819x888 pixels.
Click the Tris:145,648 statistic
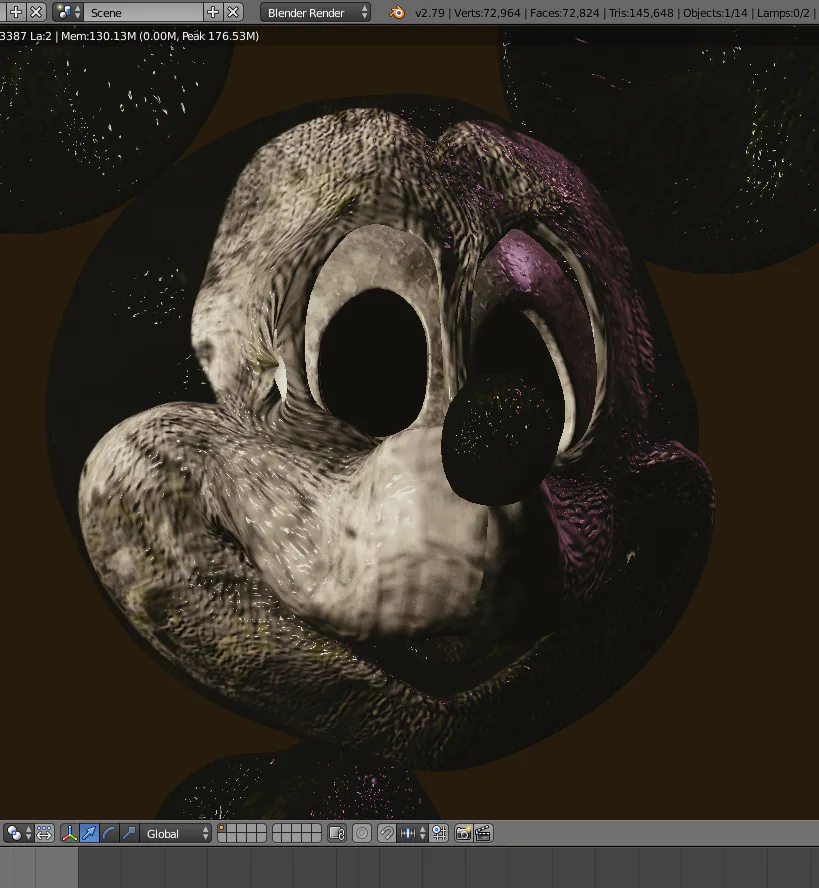(641, 12)
